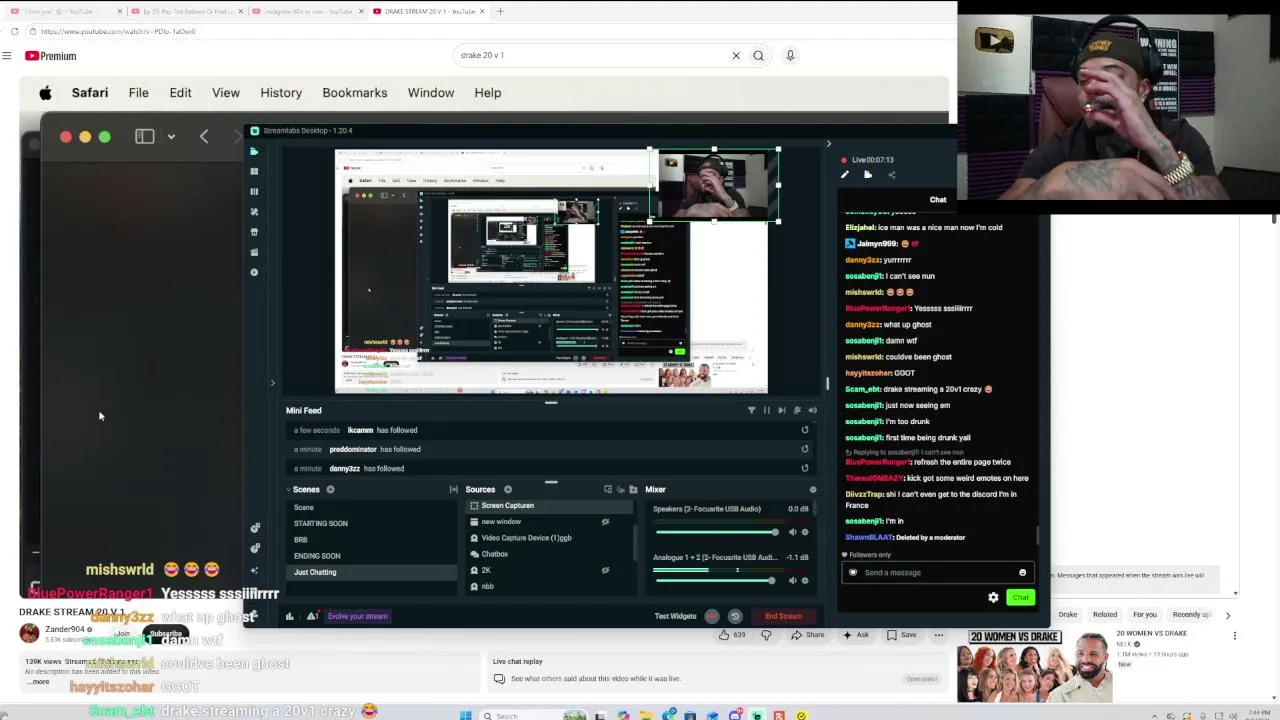Open the chat emoji picker

1022,573
